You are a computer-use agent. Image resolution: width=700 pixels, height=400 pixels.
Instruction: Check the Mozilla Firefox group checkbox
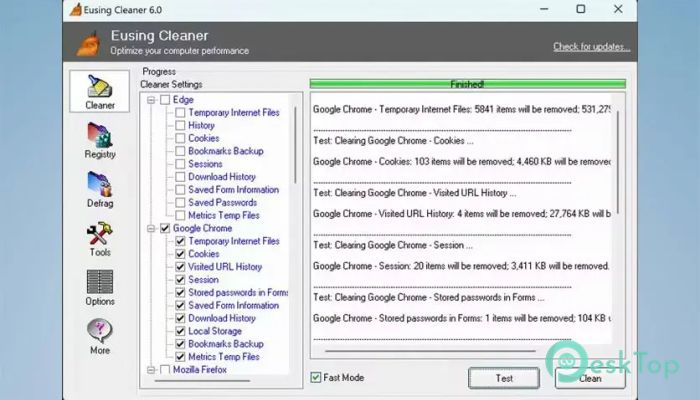pyautogui.click(x=165, y=370)
